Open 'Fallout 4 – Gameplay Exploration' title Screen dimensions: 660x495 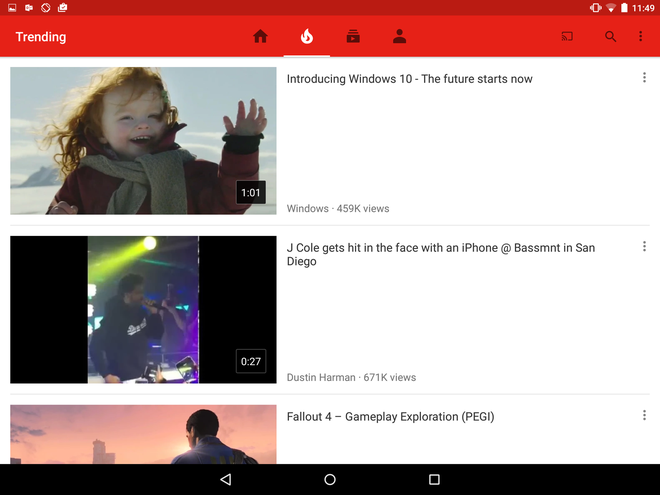tap(390, 417)
